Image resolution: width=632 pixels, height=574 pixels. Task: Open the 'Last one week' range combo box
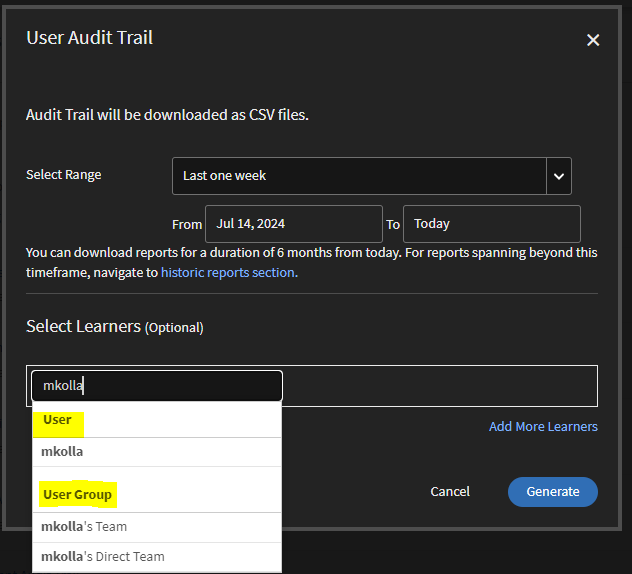pos(359,176)
